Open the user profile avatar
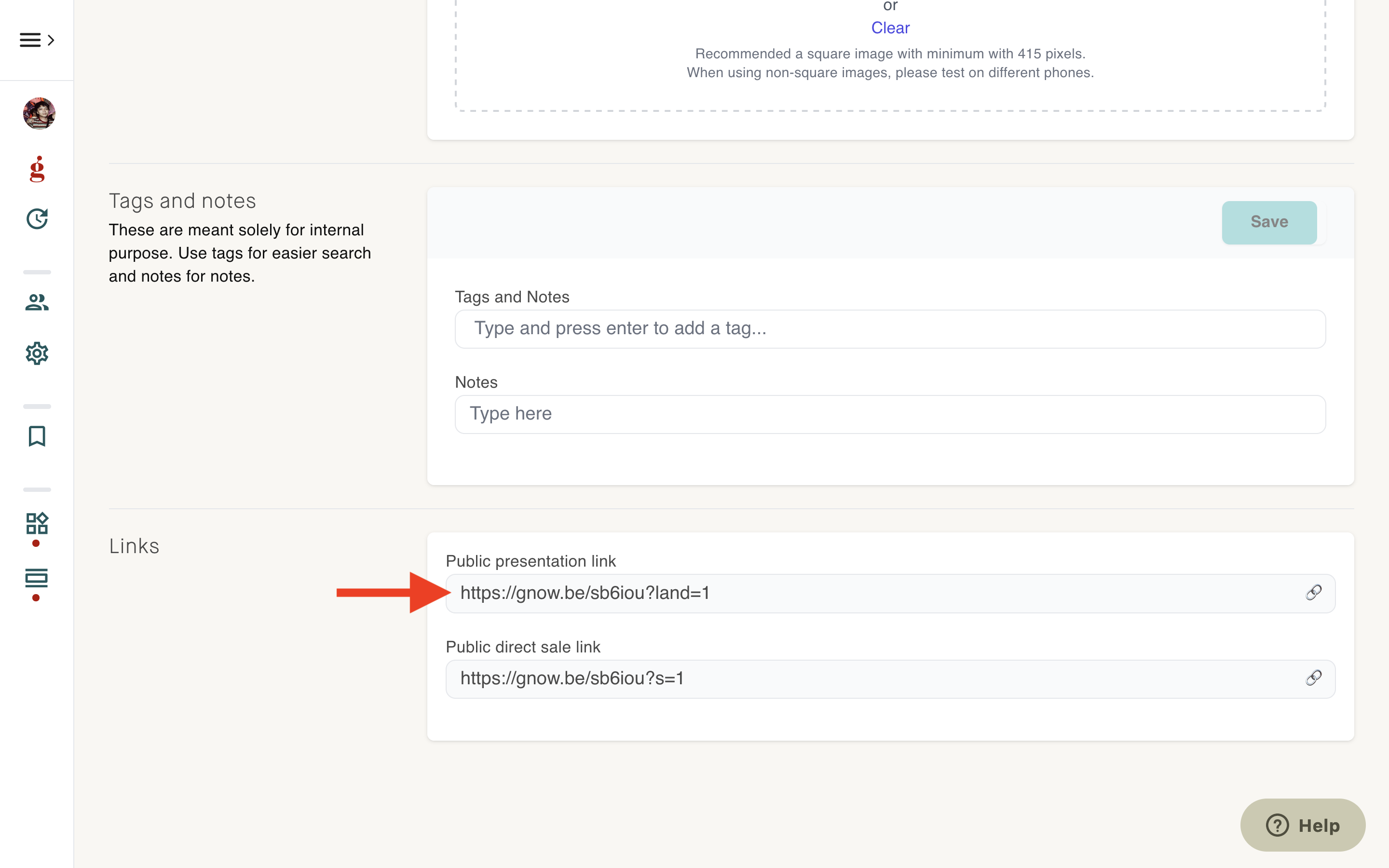Screen dimensions: 1389x868 tap(39, 113)
